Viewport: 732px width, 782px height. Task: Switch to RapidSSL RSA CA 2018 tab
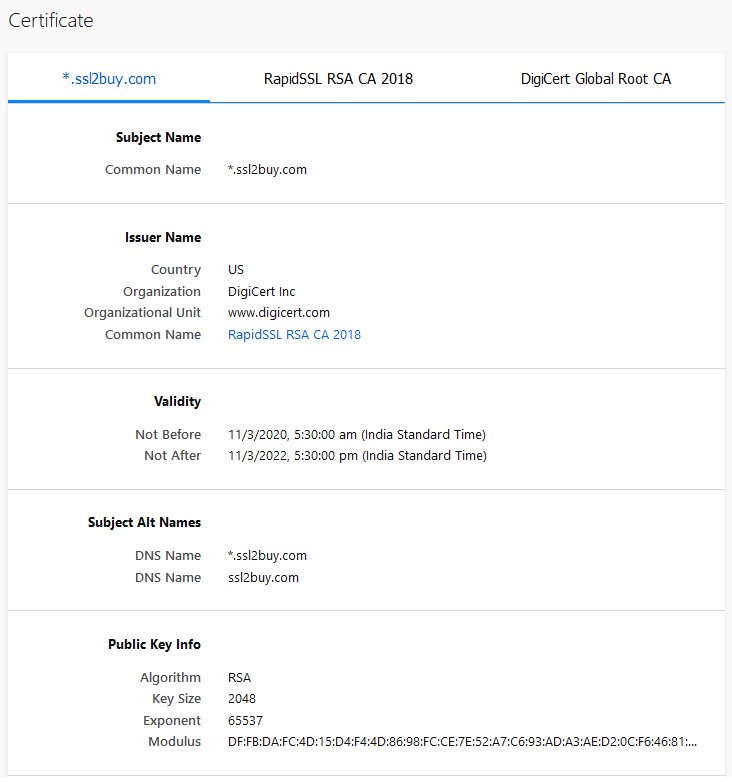click(338, 79)
